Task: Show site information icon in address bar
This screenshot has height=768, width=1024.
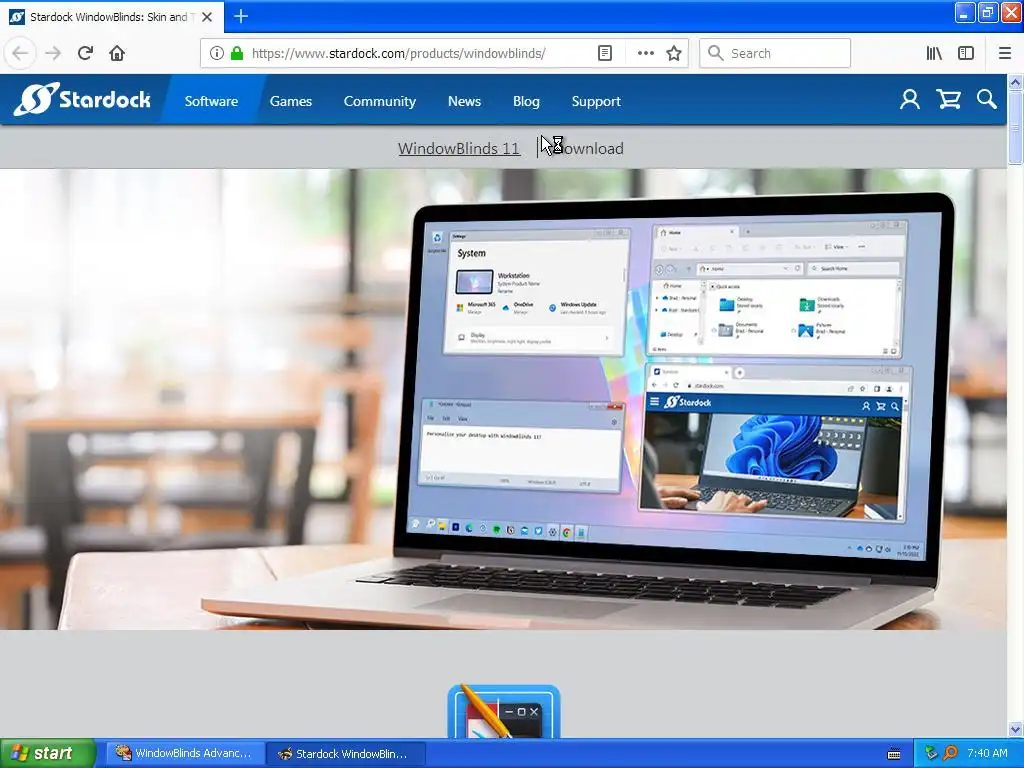Action: (217, 53)
